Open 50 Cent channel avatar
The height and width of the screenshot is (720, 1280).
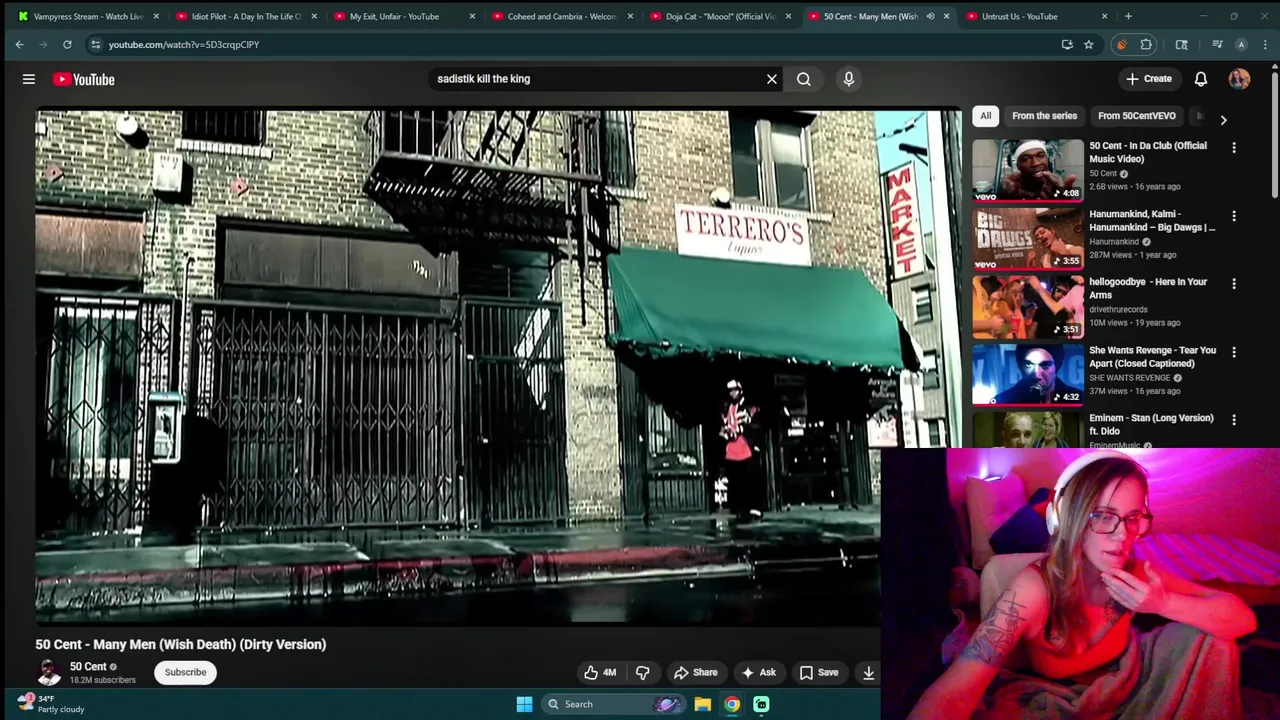48,672
